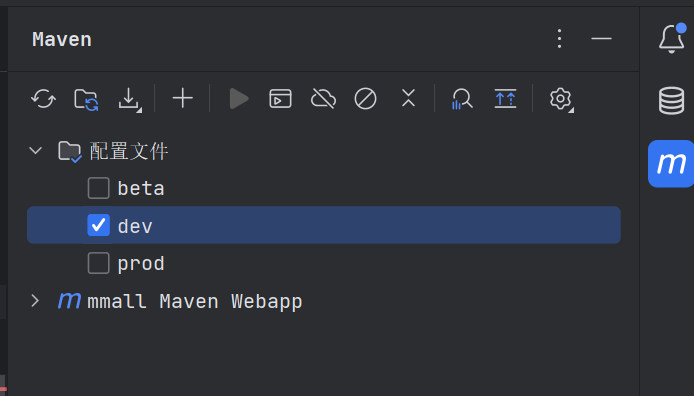
Task: Expand the mmall Maven Webapp node
Action: [35, 301]
